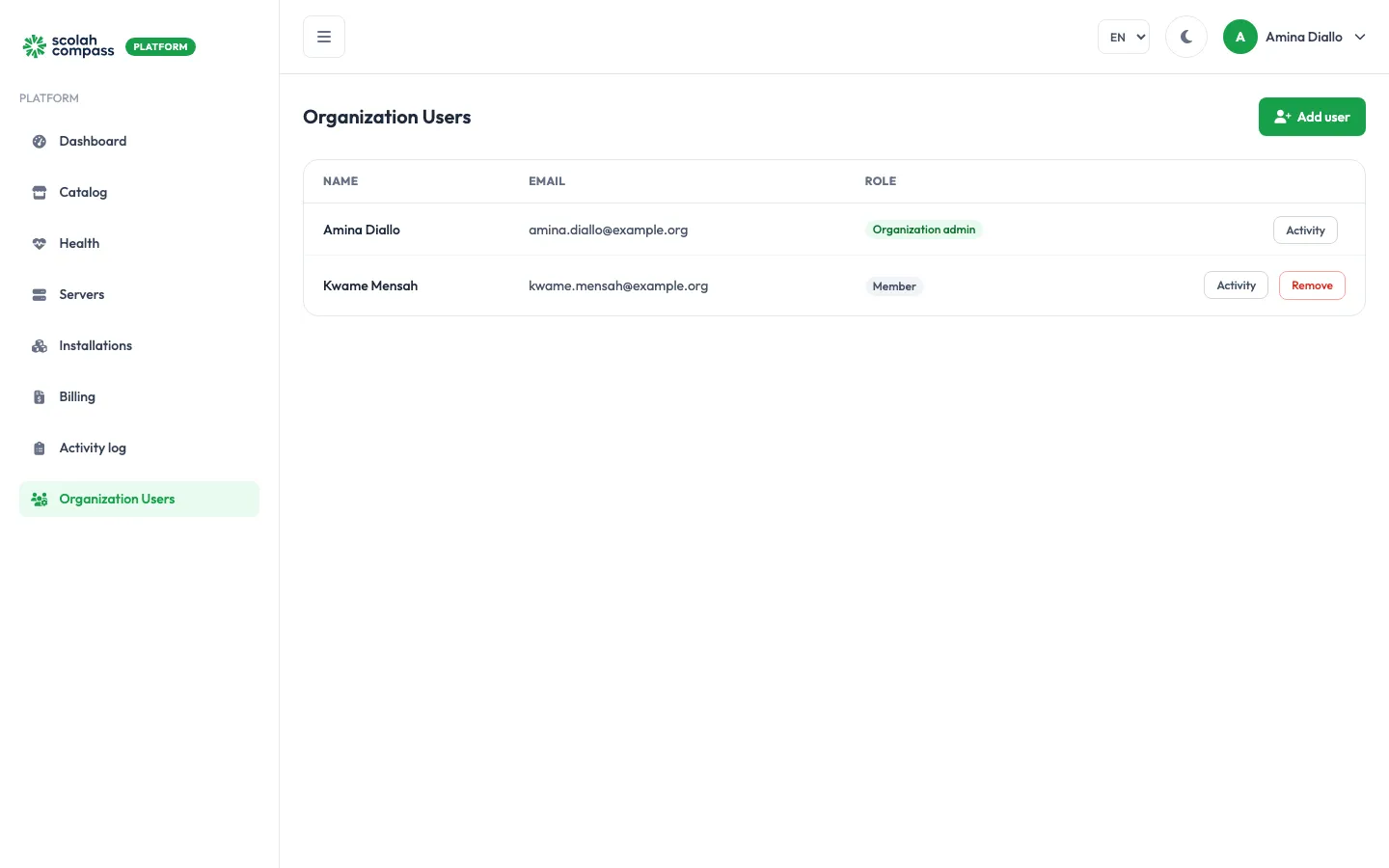
Task: Toggle the sidebar with hamburger icon
Action: point(324,37)
